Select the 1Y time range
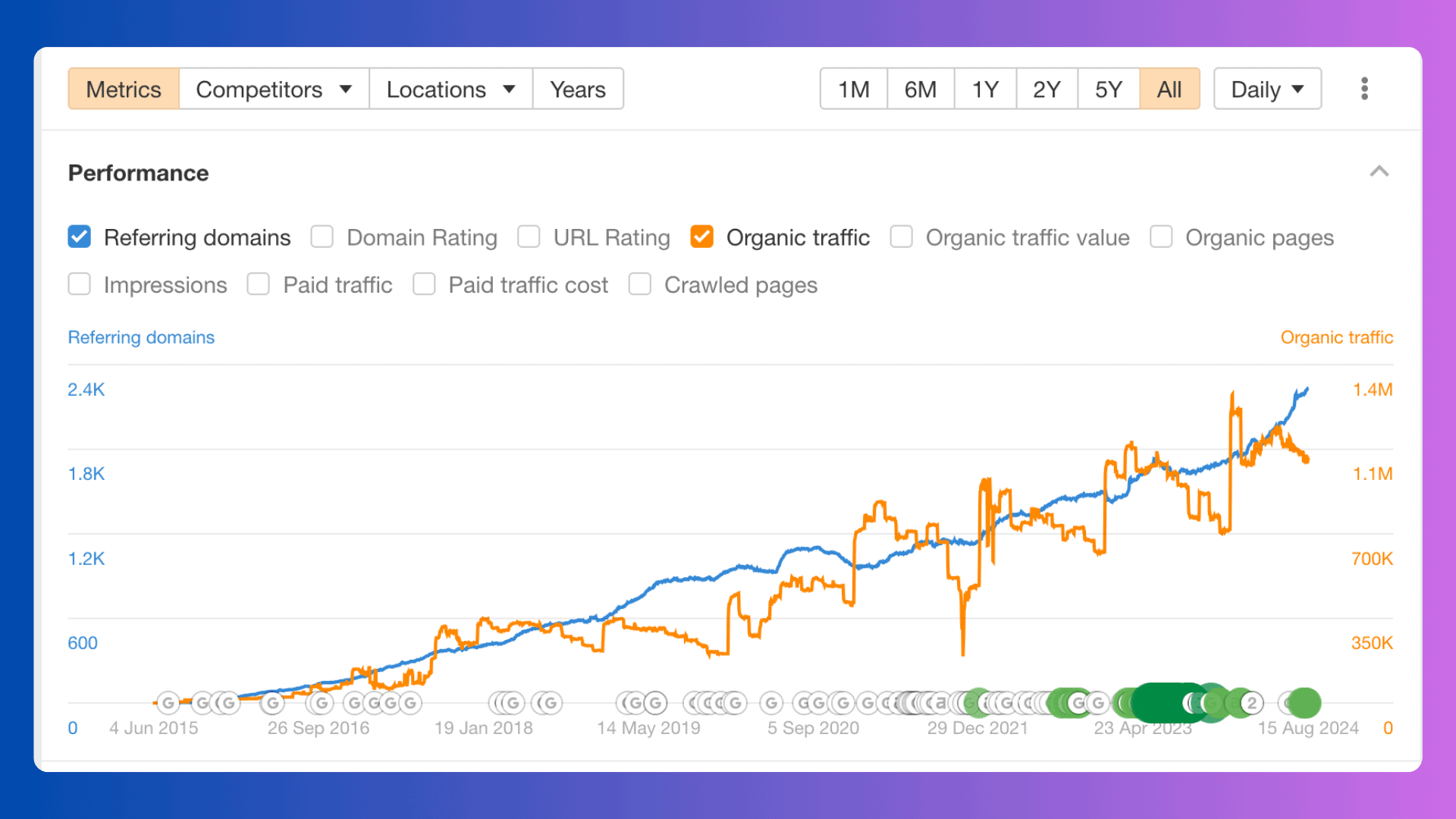Image resolution: width=1456 pixels, height=819 pixels. pos(985,89)
